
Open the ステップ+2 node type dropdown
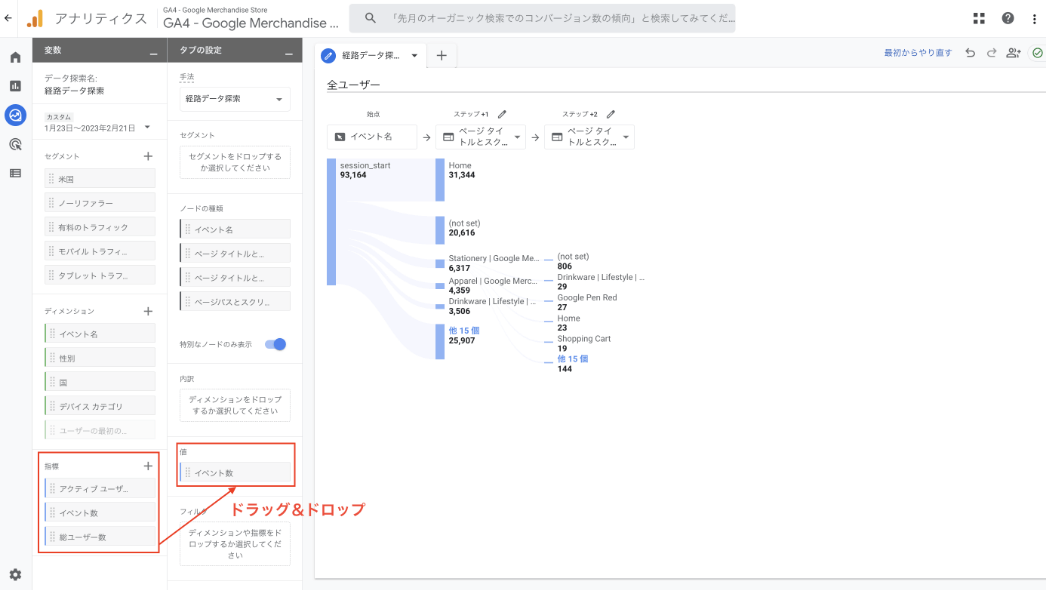coord(626,137)
